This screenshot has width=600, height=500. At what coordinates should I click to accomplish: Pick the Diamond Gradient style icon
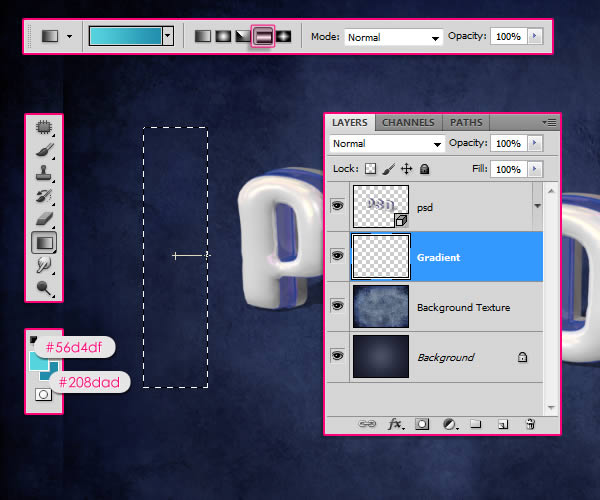(x=283, y=36)
